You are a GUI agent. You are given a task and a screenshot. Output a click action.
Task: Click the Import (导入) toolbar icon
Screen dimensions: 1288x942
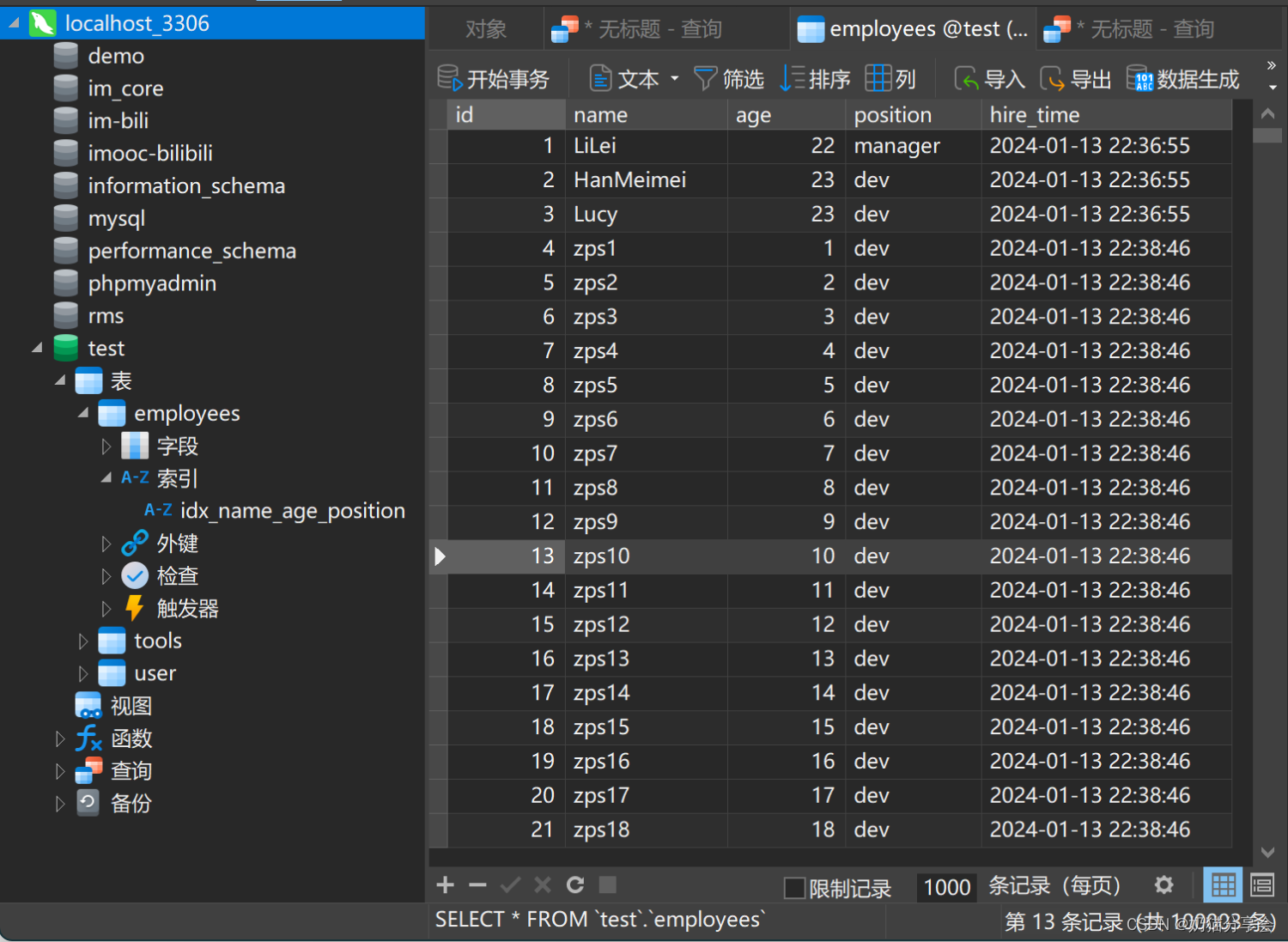(x=967, y=79)
